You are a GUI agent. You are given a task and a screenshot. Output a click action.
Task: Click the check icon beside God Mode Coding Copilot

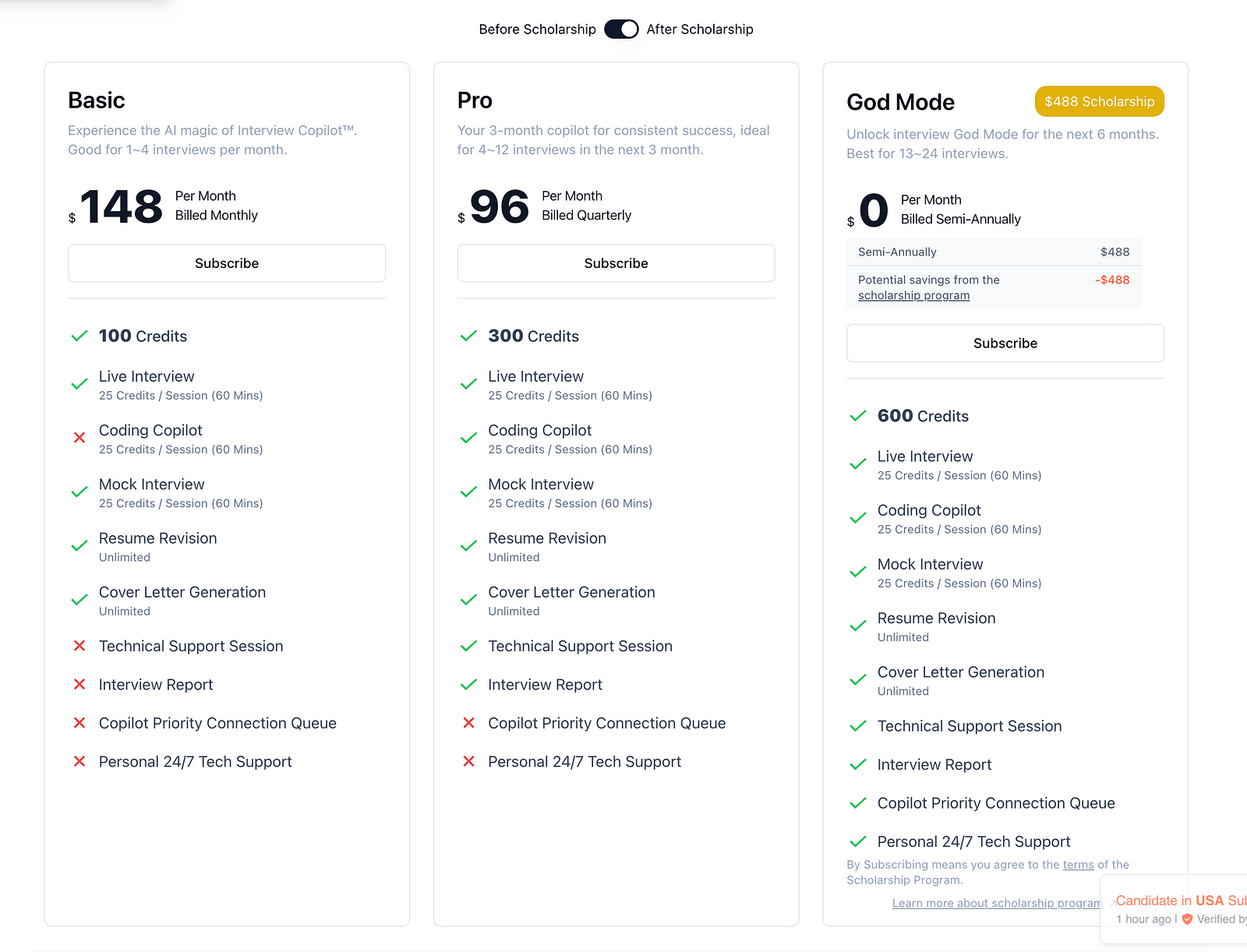click(x=858, y=518)
